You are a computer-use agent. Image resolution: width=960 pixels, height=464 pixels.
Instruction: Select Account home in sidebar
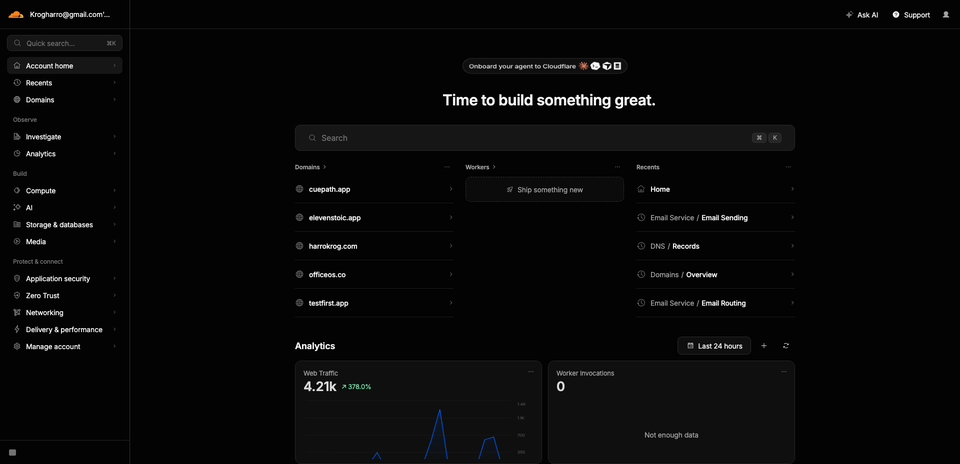pos(65,65)
